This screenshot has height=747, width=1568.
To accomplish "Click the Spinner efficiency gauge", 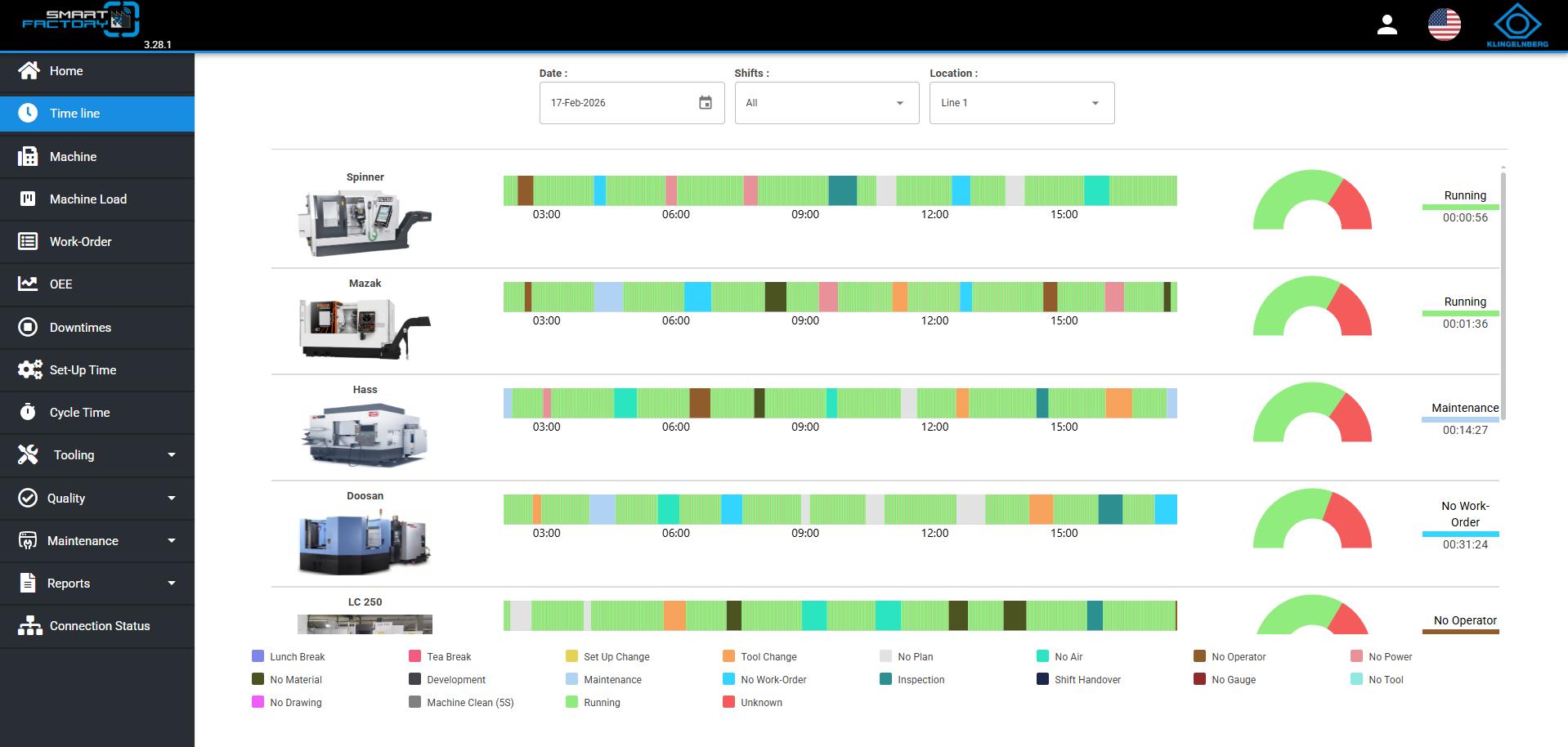I will click(x=1312, y=199).
